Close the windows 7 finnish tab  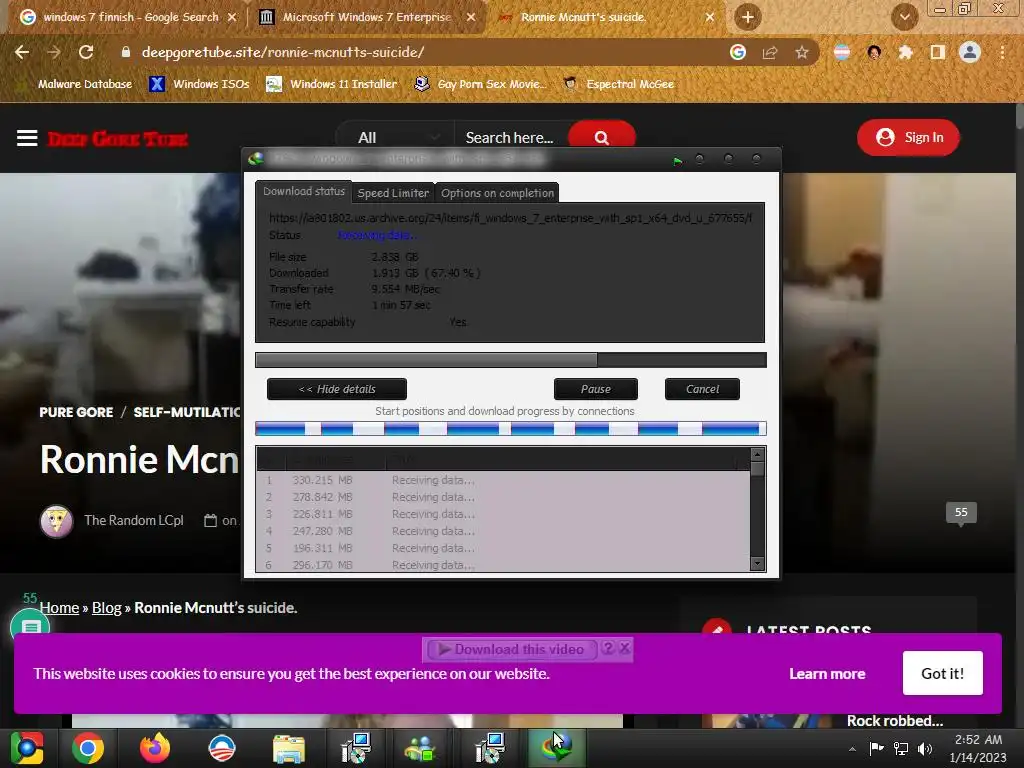(232, 18)
